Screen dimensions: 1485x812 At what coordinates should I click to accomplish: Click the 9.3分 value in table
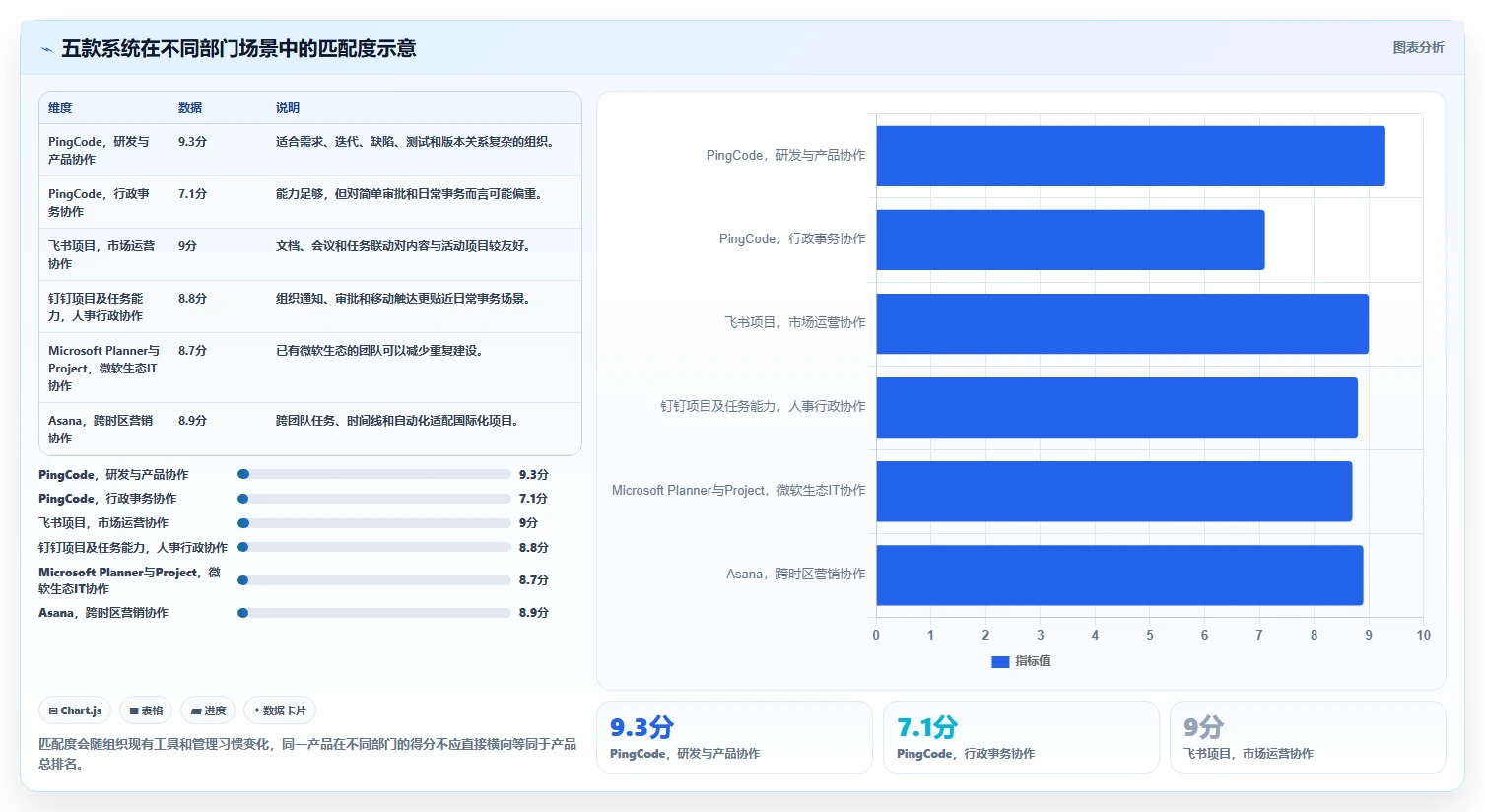[192, 142]
